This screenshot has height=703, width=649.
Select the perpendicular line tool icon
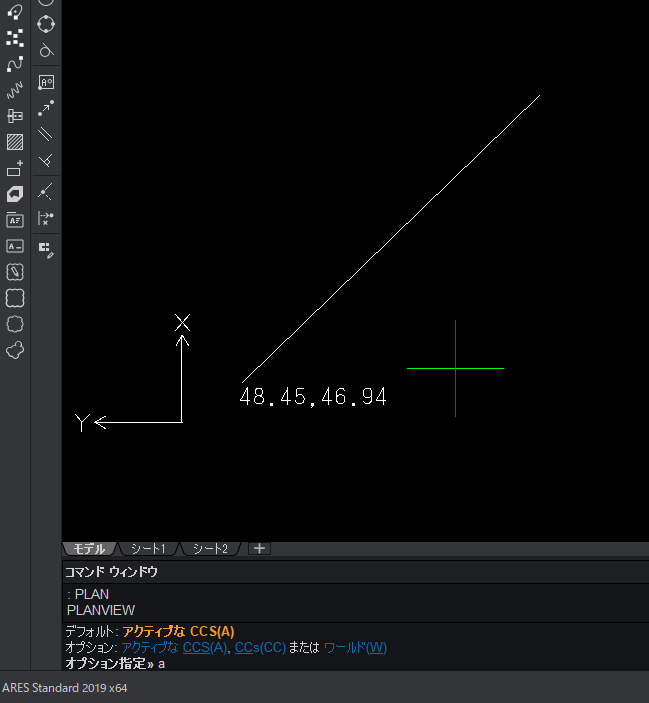45,160
